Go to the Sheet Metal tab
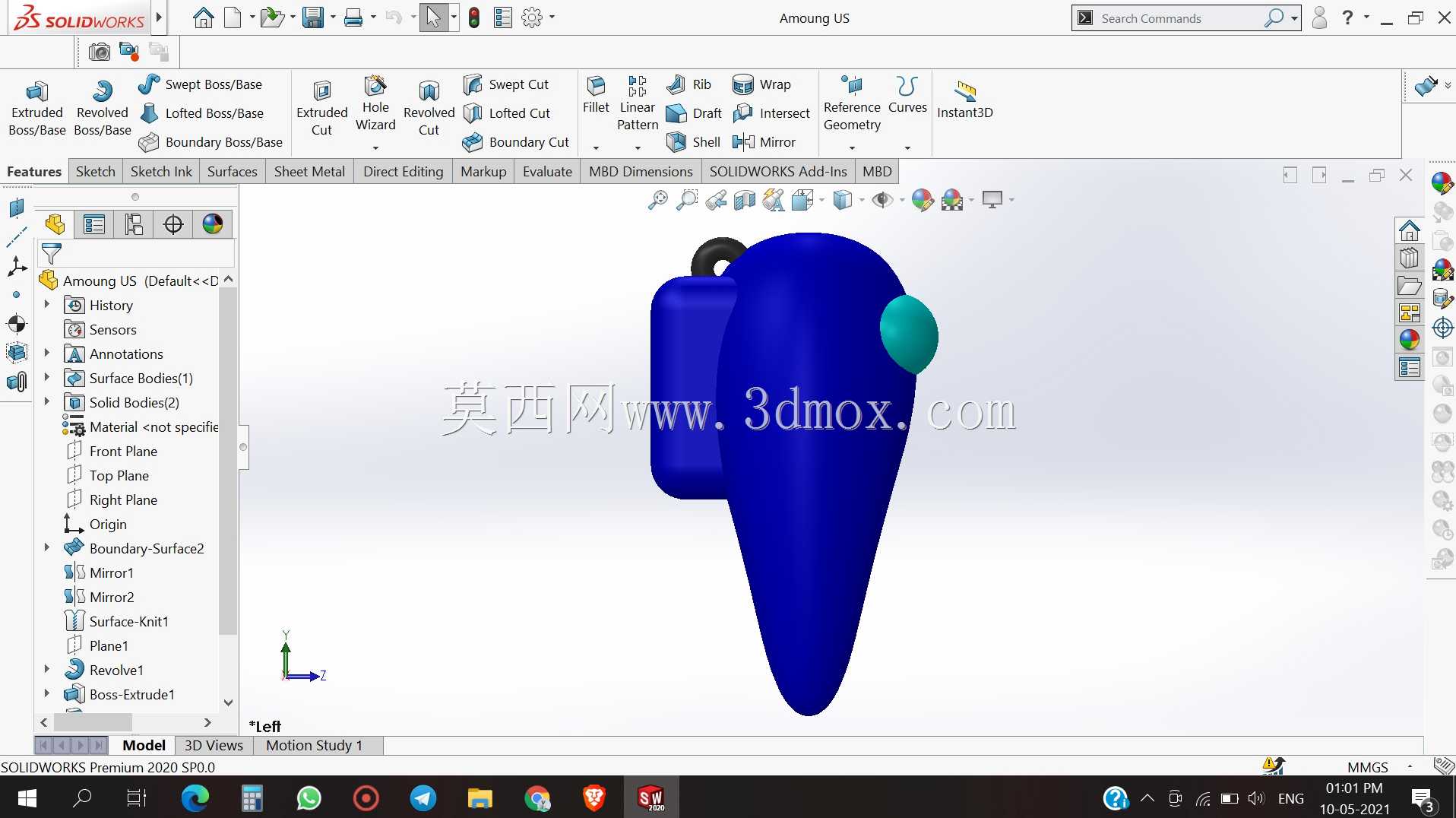This screenshot has height=818, width=1456. (309, 172)
